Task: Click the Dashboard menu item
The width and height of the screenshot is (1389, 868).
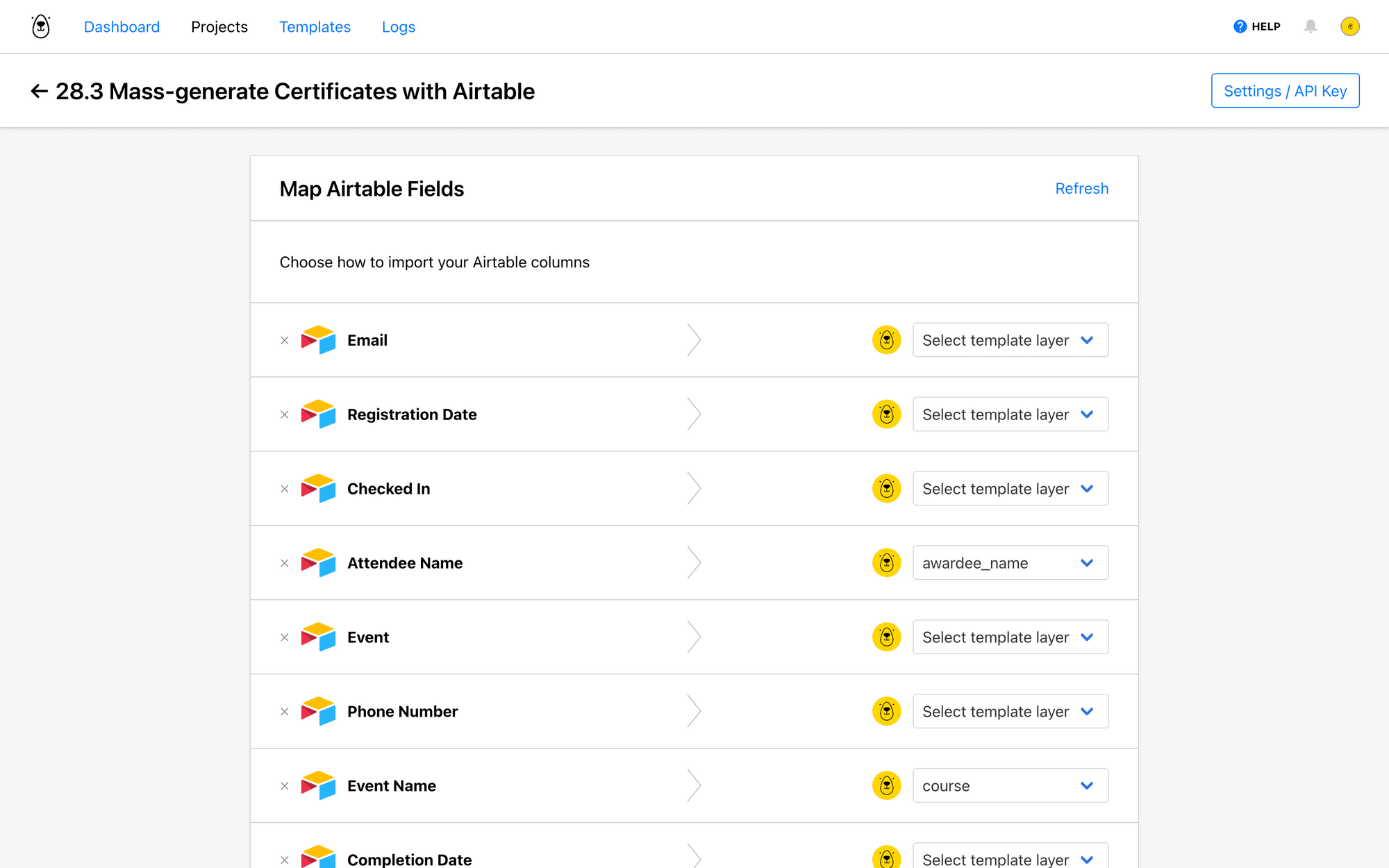Action: [x=121, y=27]
